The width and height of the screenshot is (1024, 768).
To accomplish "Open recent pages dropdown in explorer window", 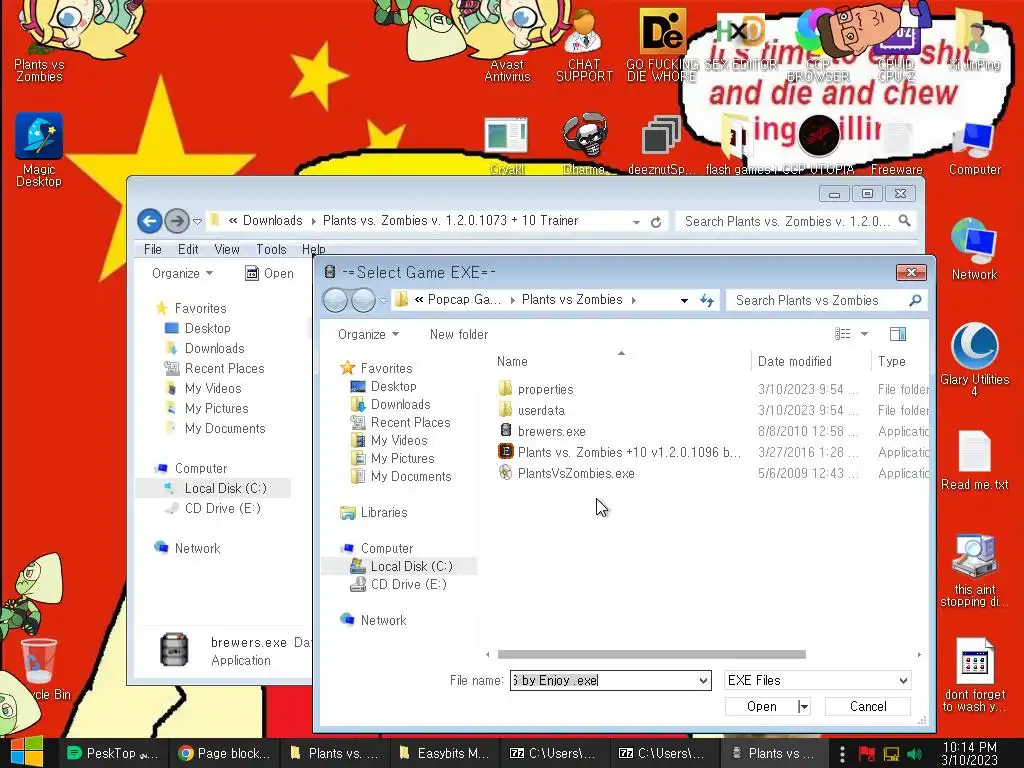I will (x=197, y=222).
